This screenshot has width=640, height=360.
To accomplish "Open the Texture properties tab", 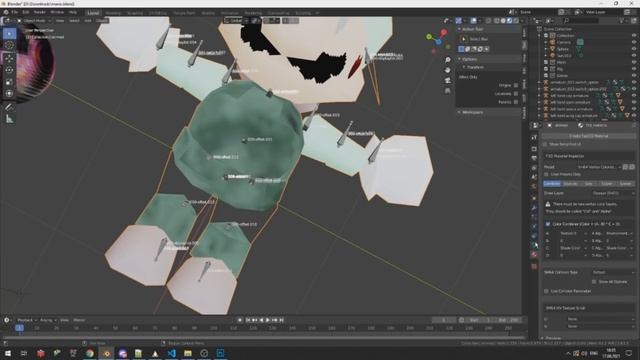I will 534,266.
